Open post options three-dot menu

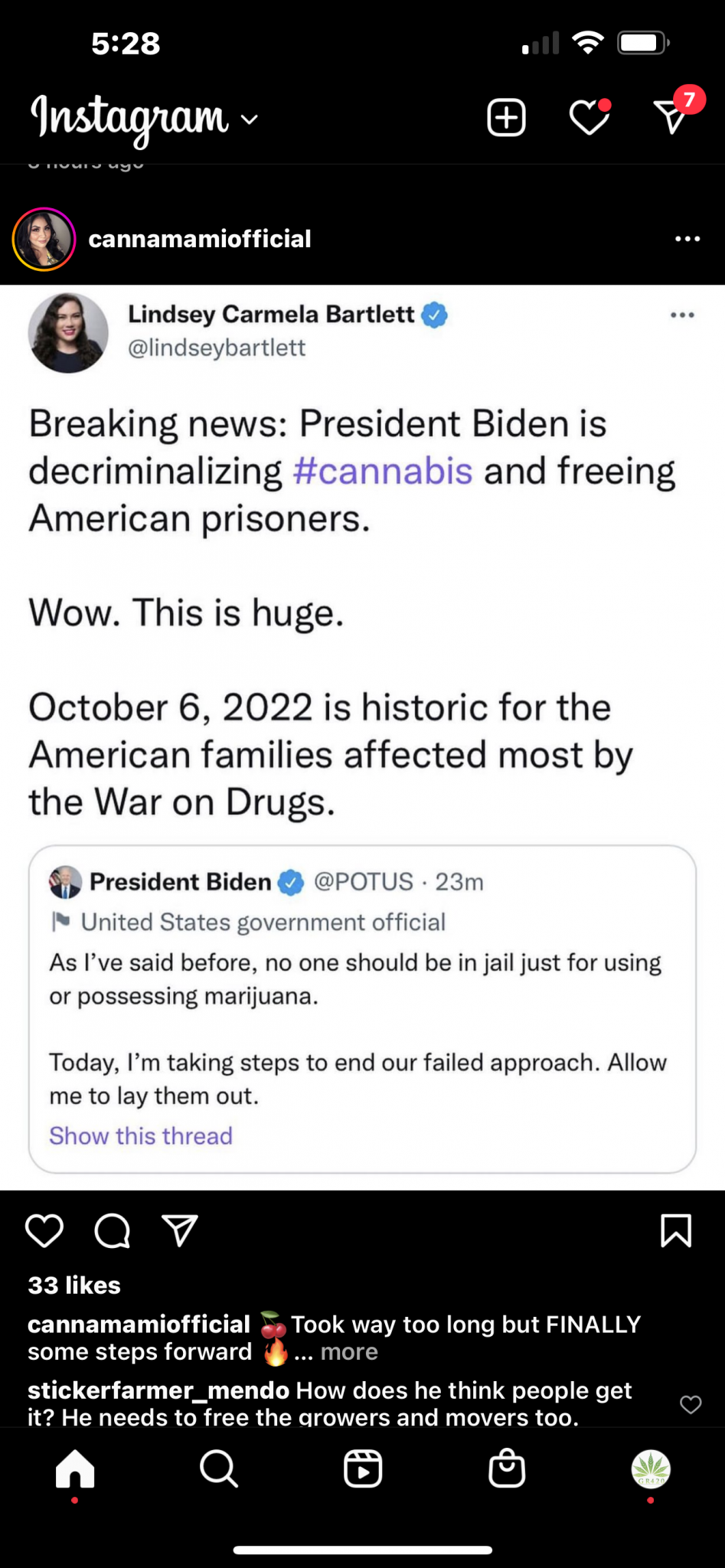tap(687, 239)
